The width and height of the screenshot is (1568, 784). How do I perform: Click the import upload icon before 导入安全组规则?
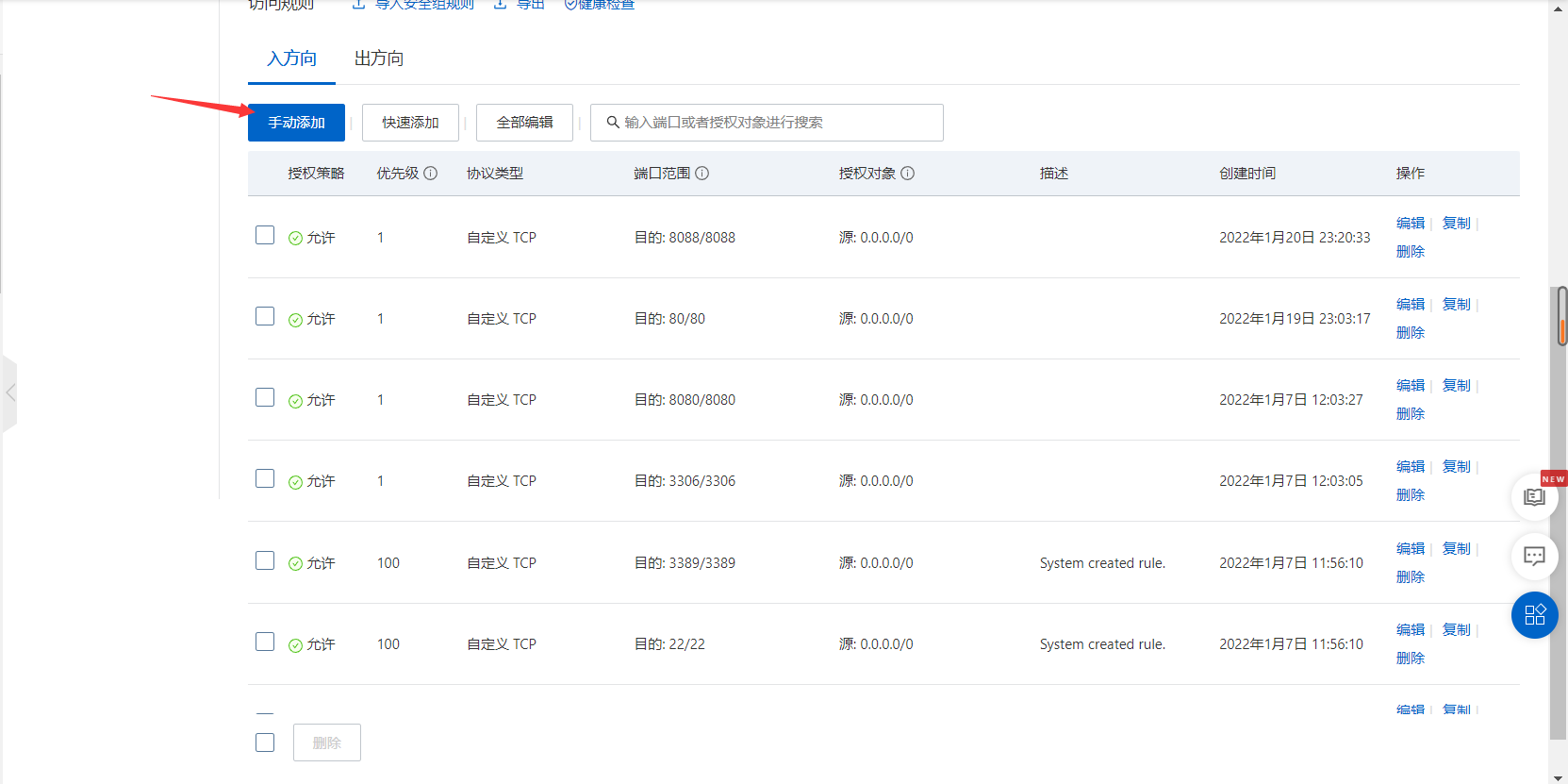(358, 5)
